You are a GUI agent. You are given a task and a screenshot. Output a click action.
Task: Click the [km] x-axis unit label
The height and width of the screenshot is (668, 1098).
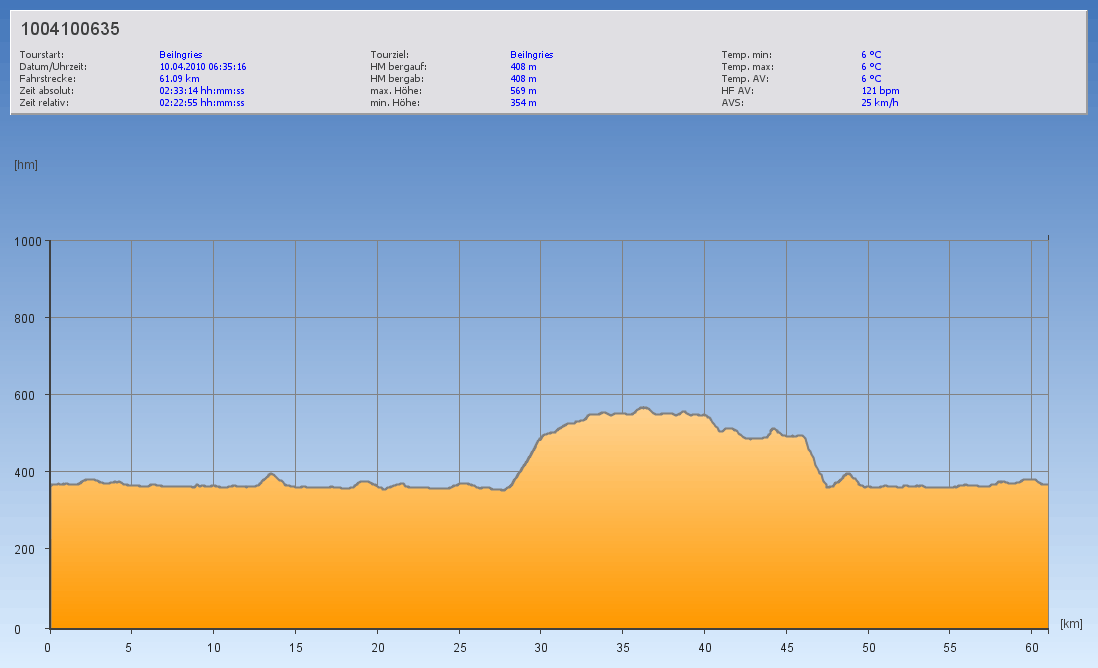[1071, 624]
